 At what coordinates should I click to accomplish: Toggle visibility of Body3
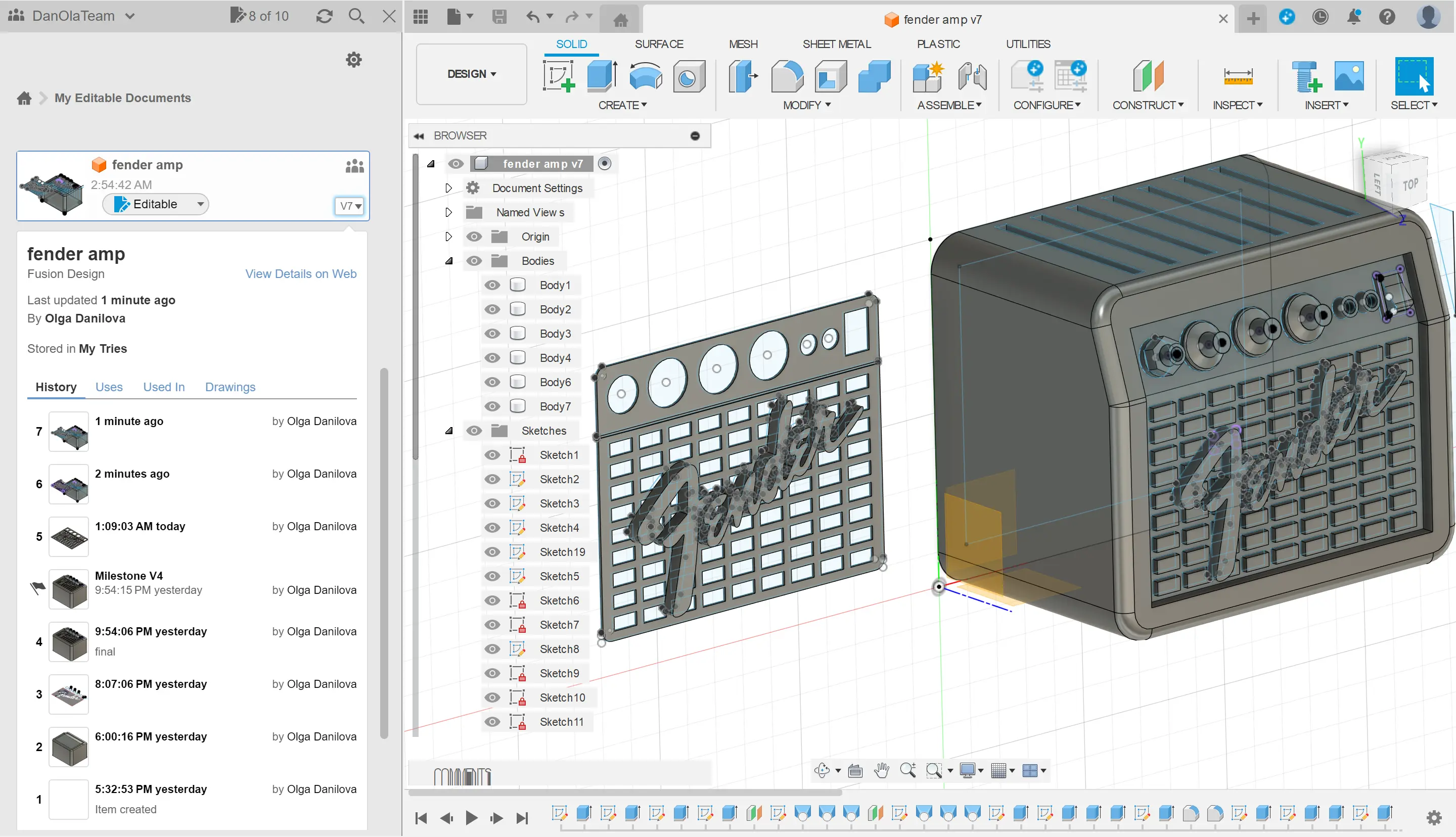tap(492, 334)
